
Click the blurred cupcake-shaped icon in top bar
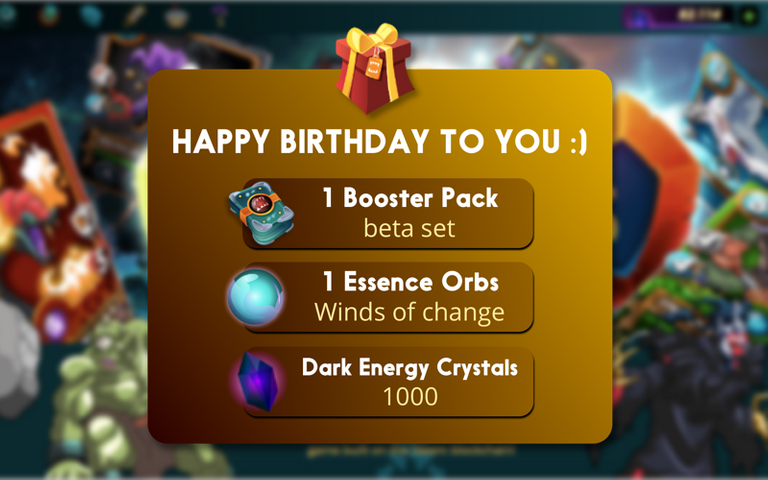[176, 17]
